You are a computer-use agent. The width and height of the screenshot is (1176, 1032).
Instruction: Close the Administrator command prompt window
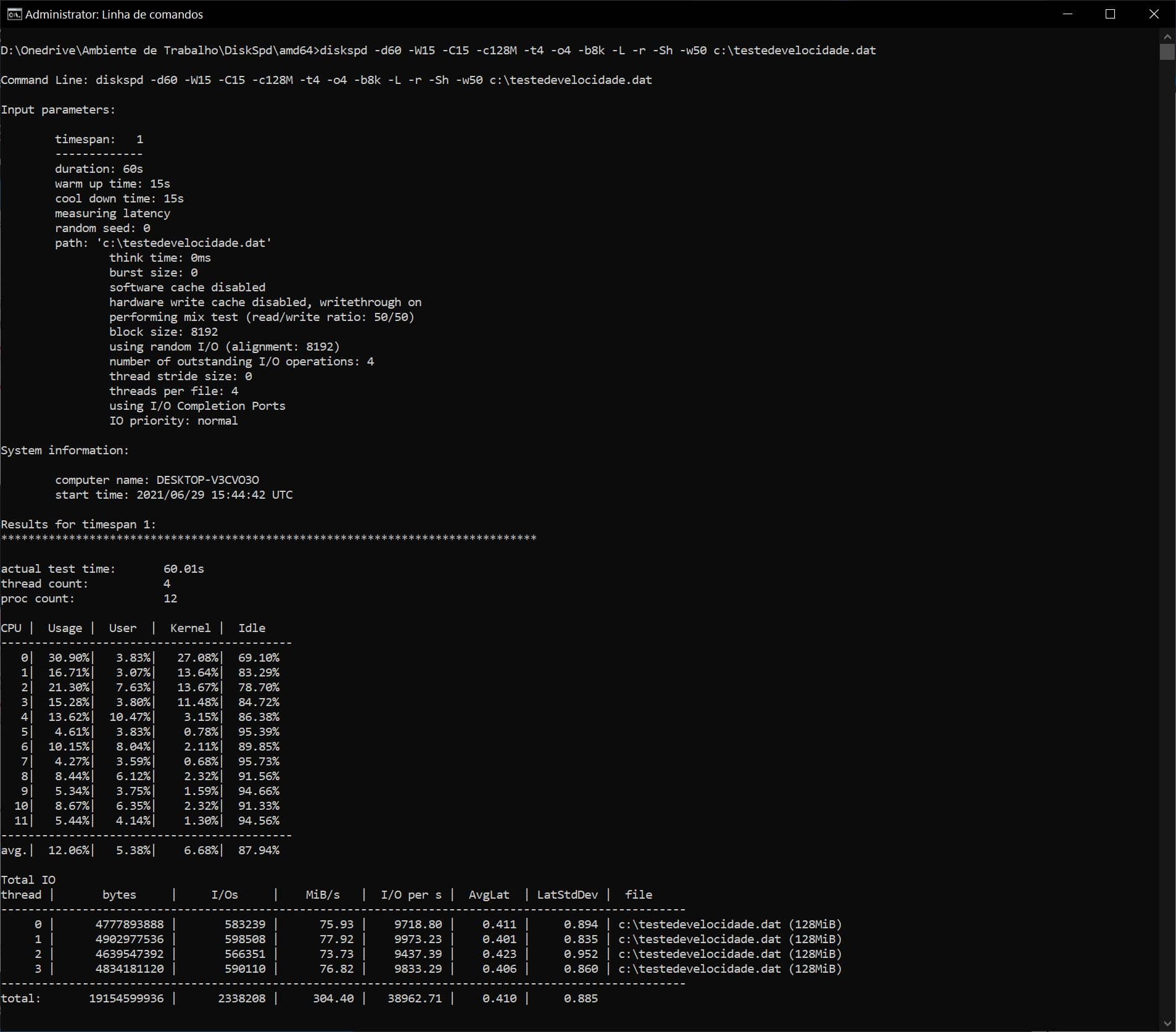[1153, 14]
